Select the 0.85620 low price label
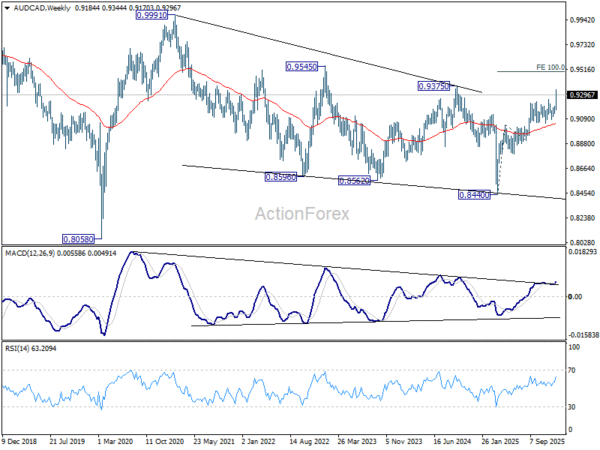 (x=354, y=180)
